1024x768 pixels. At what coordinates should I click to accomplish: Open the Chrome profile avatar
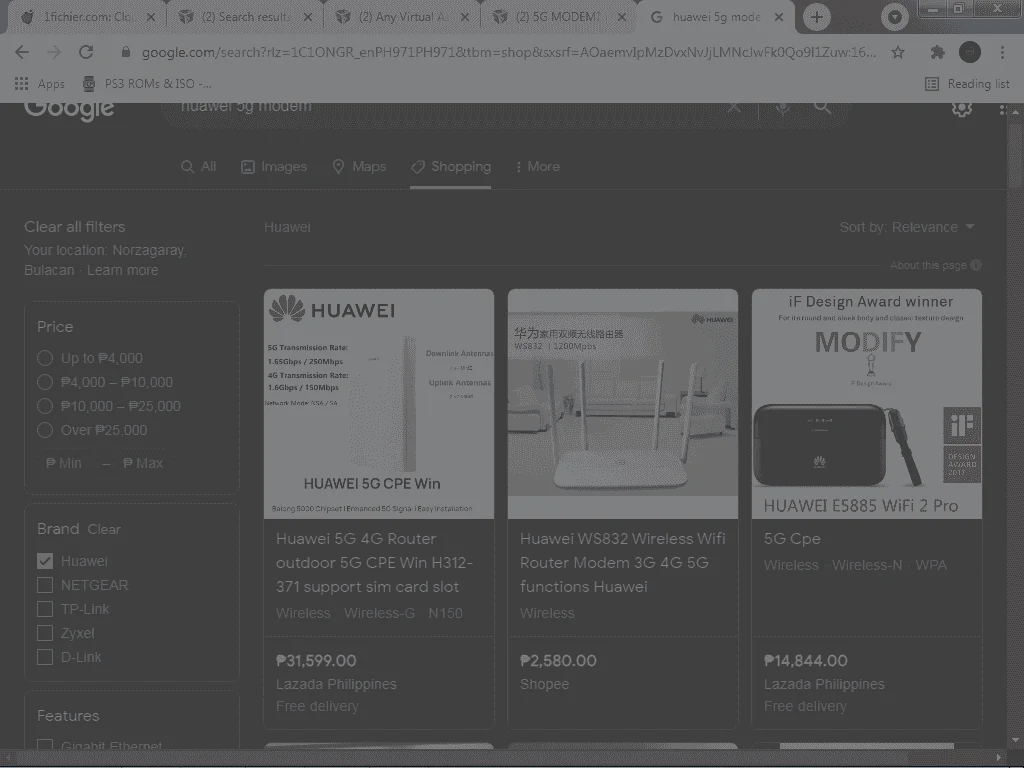pos(969,52)
